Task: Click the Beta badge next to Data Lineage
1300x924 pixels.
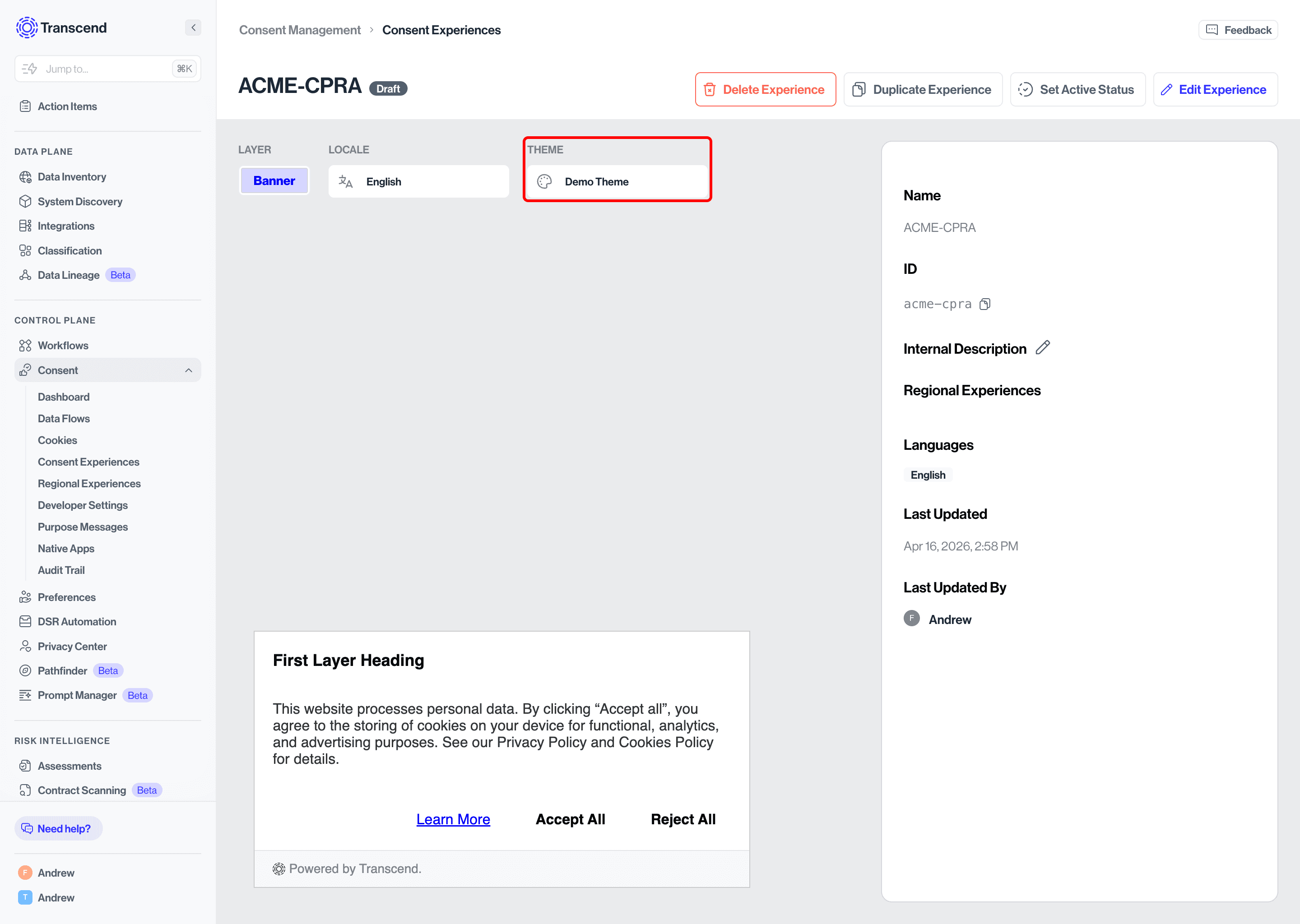Action: [120, 275]
